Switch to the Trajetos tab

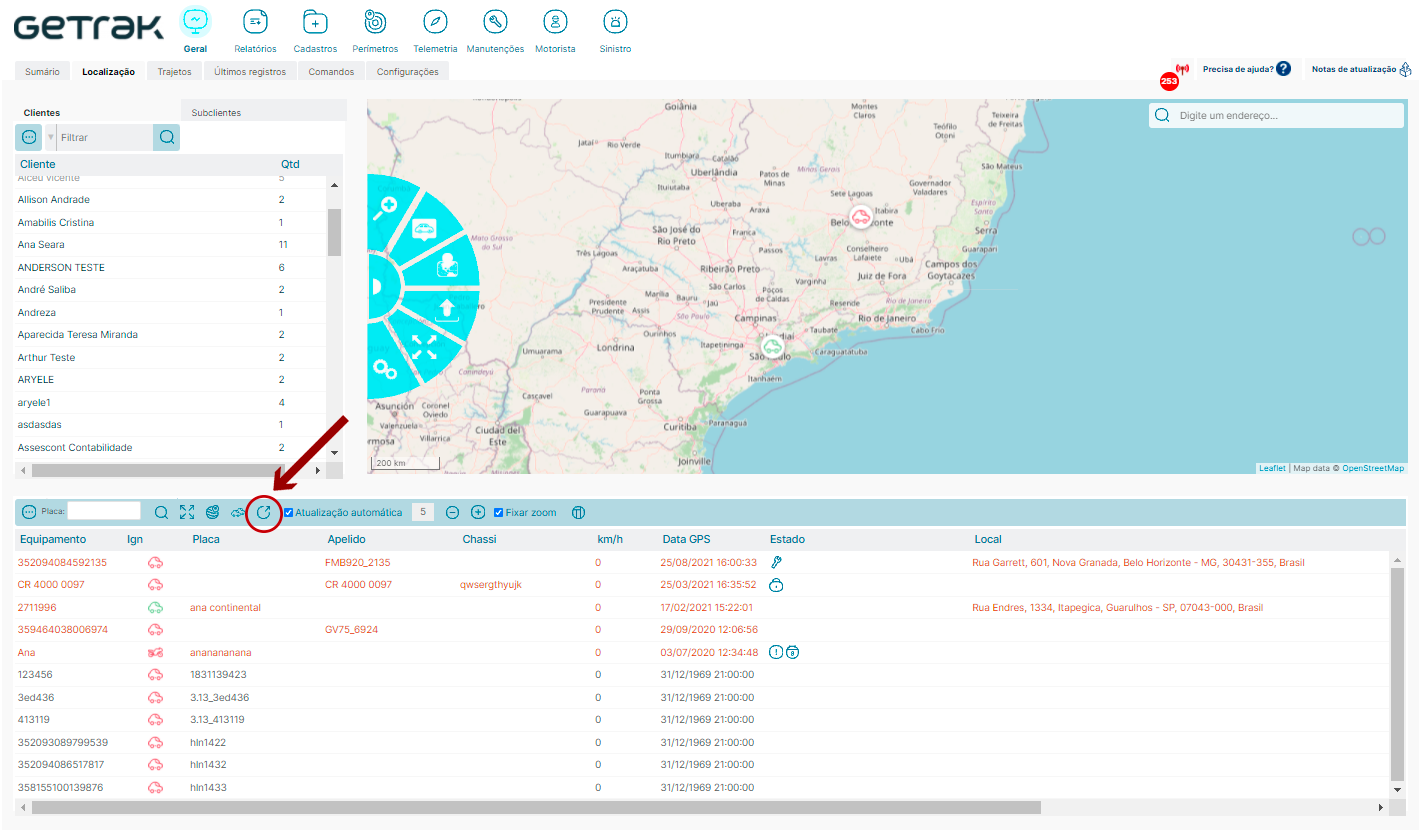click(x=174, y=72)
